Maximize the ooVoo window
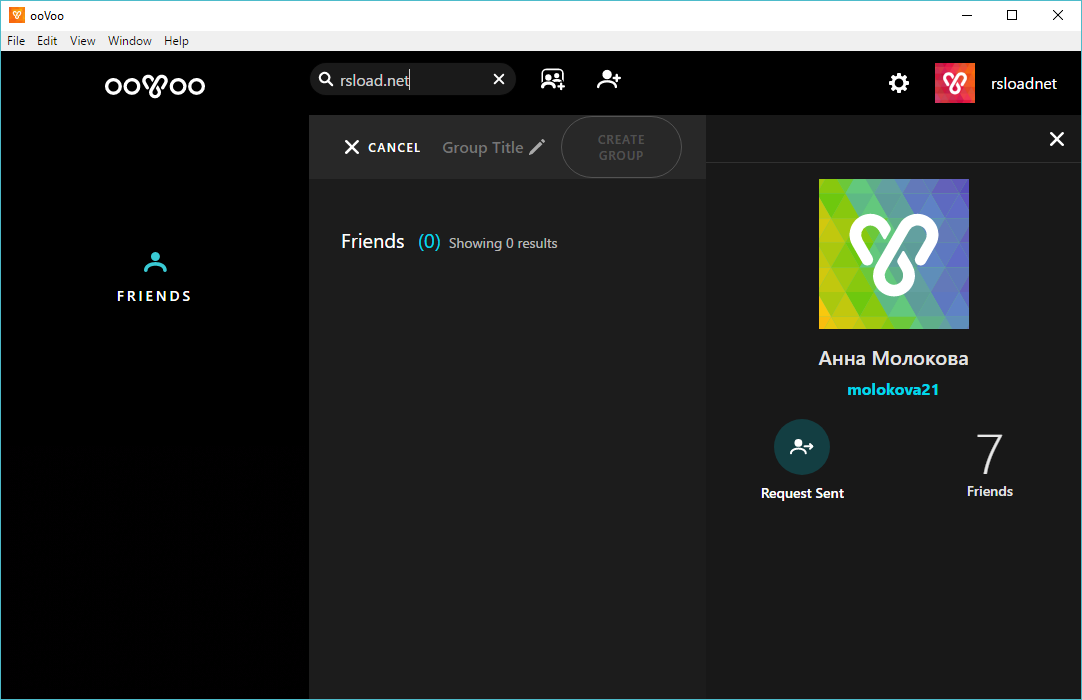1082x700 pixels. [x=1012, y=15]
